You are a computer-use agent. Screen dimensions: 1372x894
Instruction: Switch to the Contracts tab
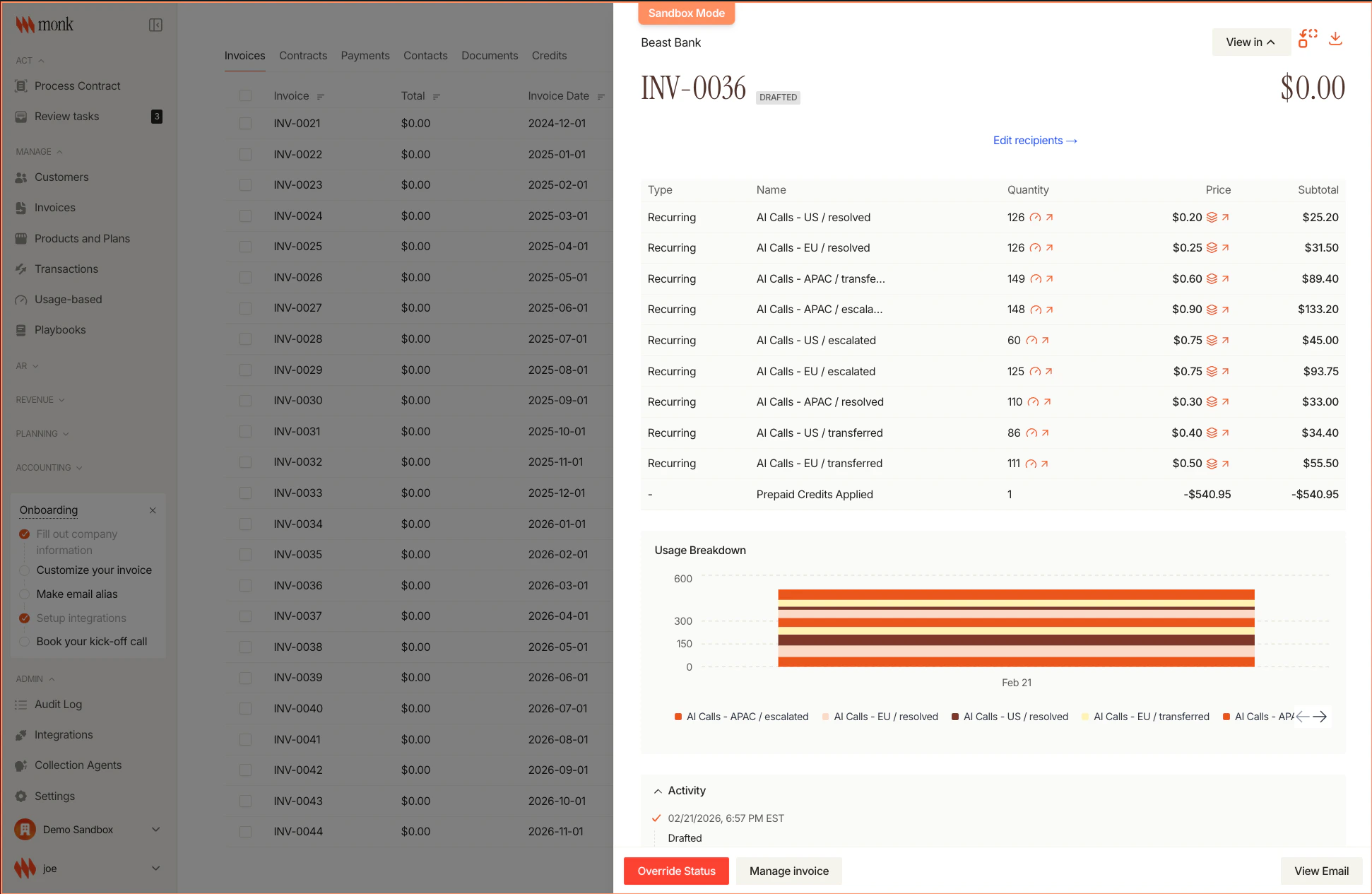[302, 55]
